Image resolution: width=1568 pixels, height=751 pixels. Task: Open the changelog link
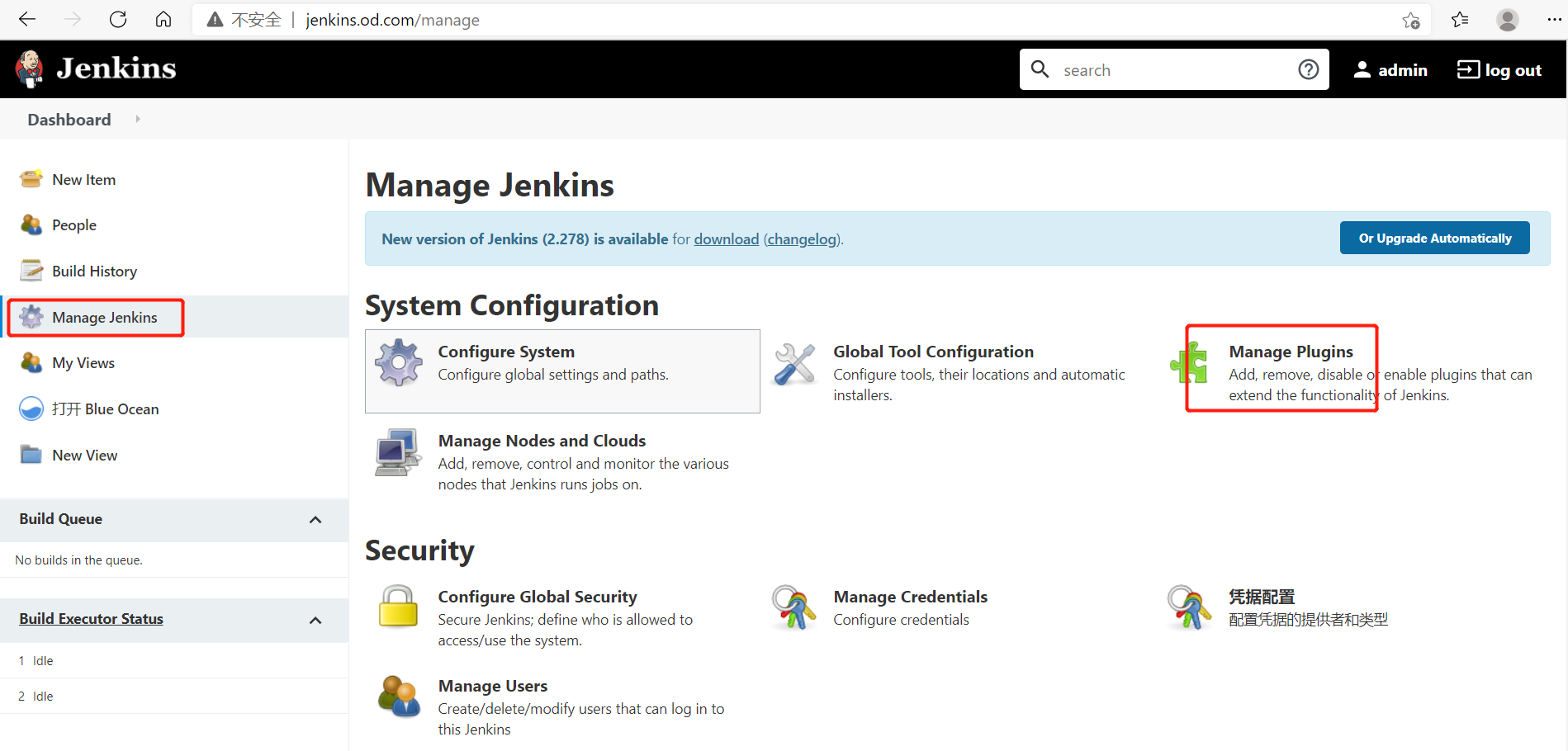tap(802, 239)
